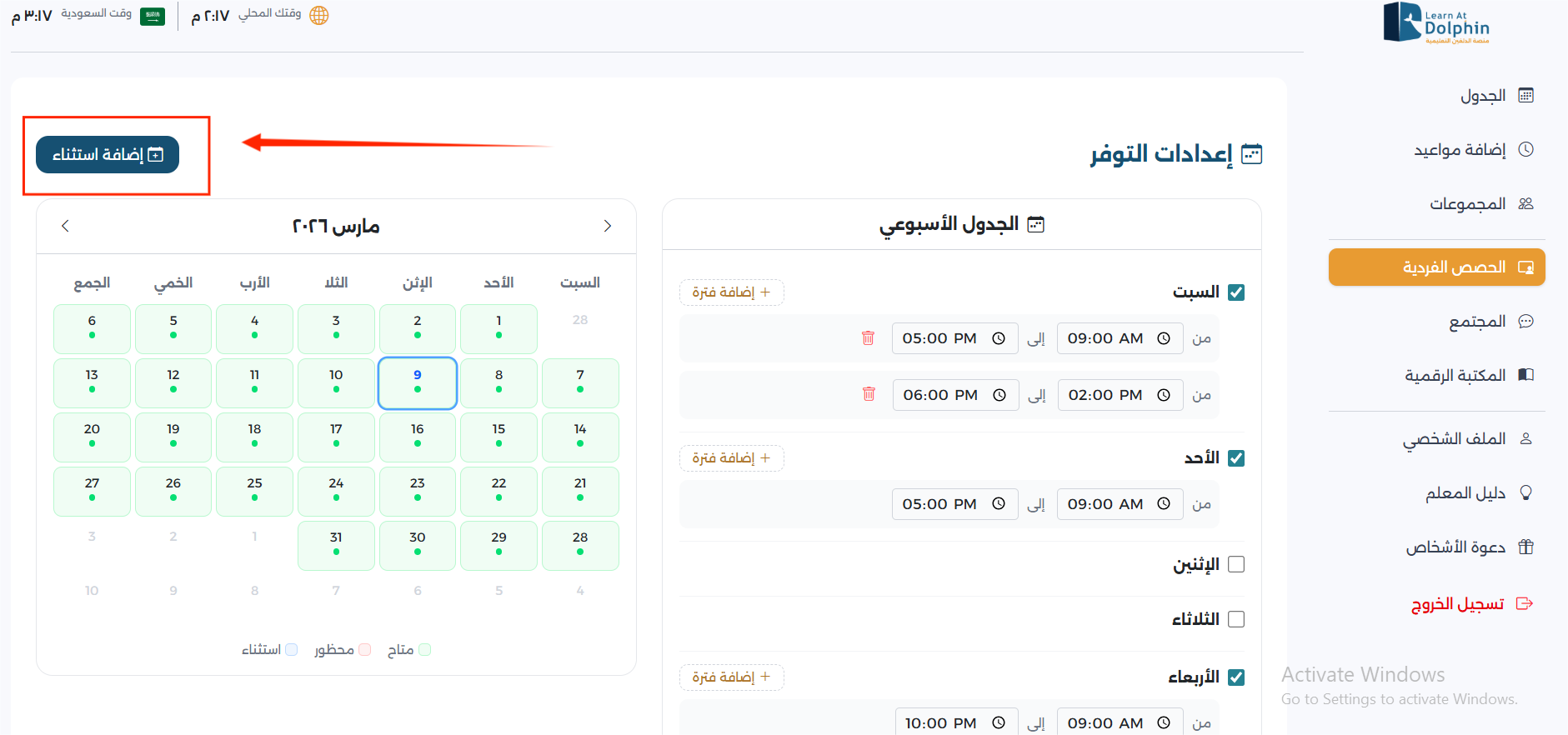Click the إضافة استثناء (Add exception) button

[x=108, y=155]
